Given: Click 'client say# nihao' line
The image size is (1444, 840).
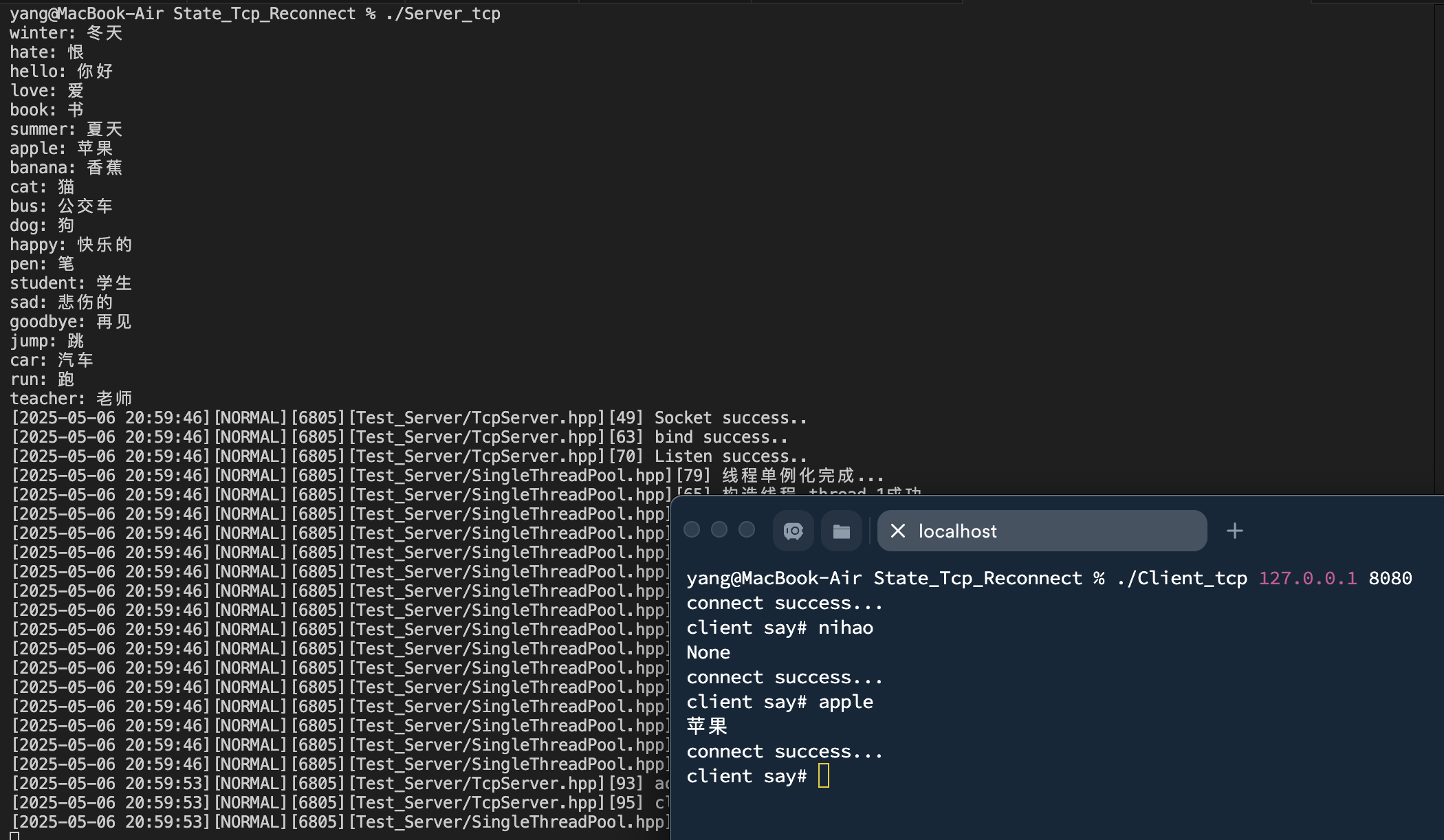Looking at the screenshot, I should (779, 628).
